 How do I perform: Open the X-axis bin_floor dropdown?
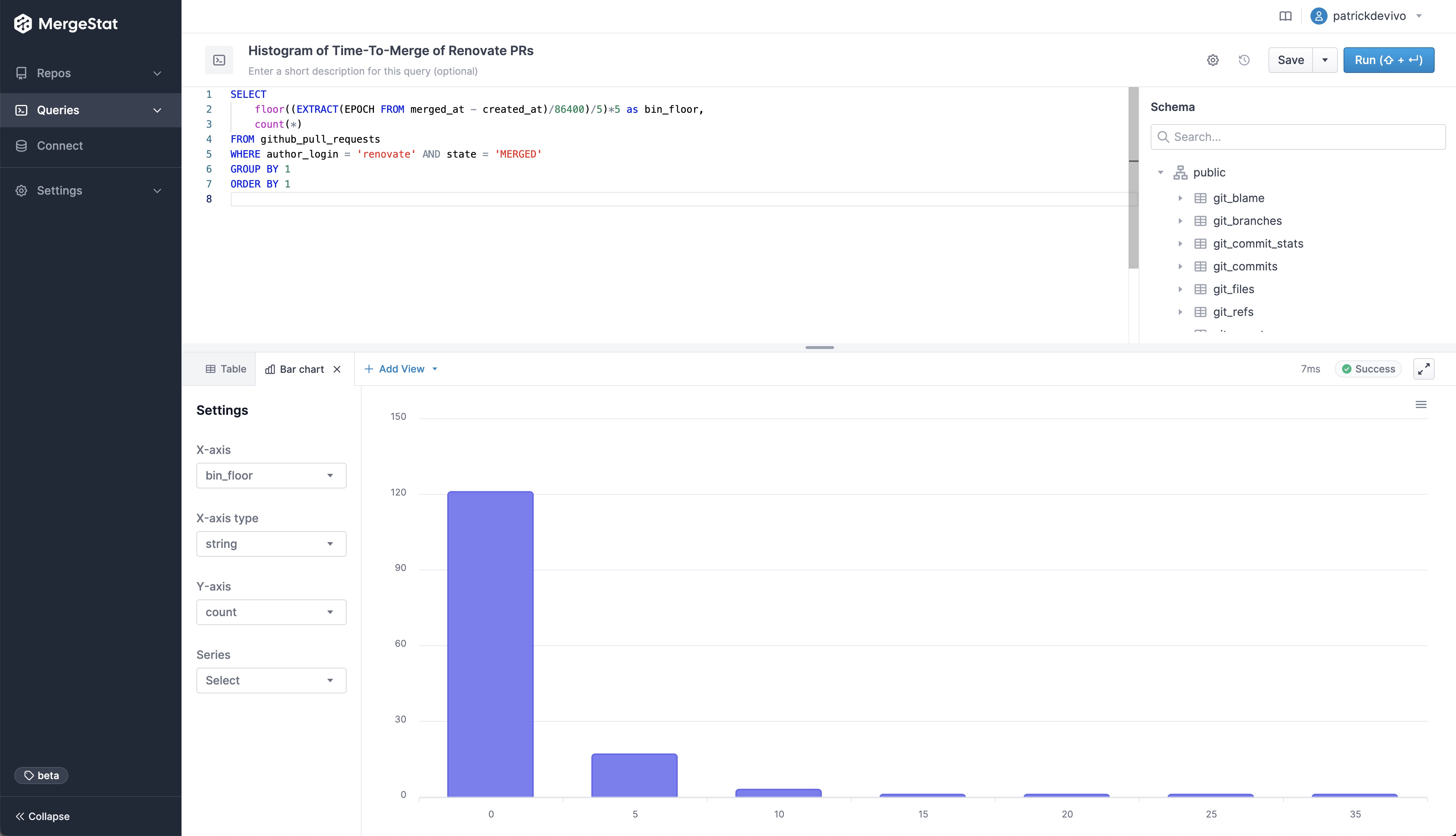point(271,475)
